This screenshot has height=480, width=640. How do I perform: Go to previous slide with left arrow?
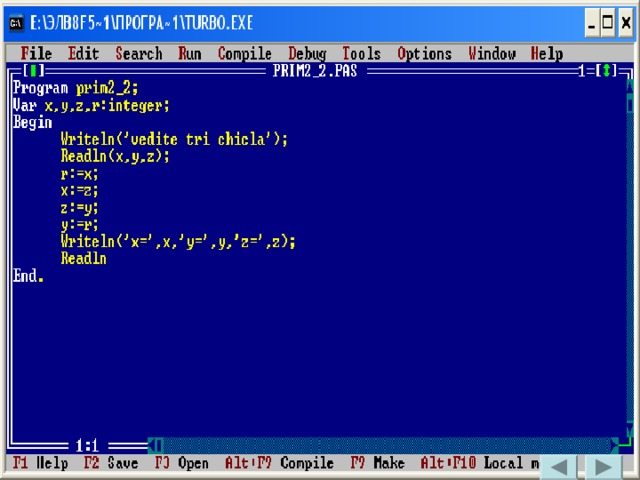click(560, 466)
